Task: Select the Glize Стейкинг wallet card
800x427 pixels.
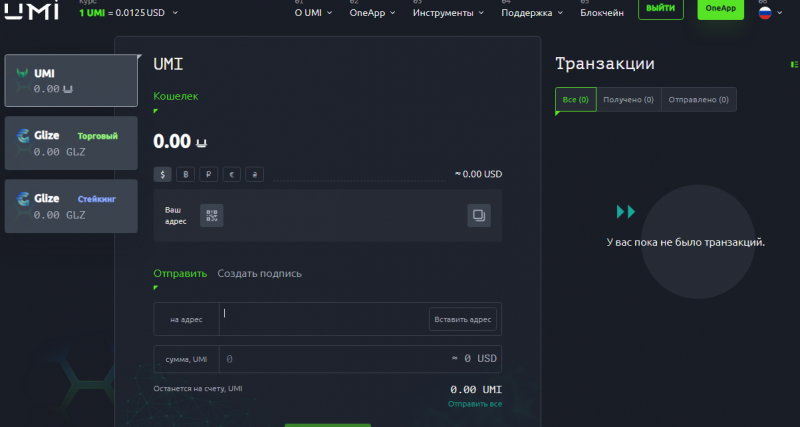Action: pos(71,206)
